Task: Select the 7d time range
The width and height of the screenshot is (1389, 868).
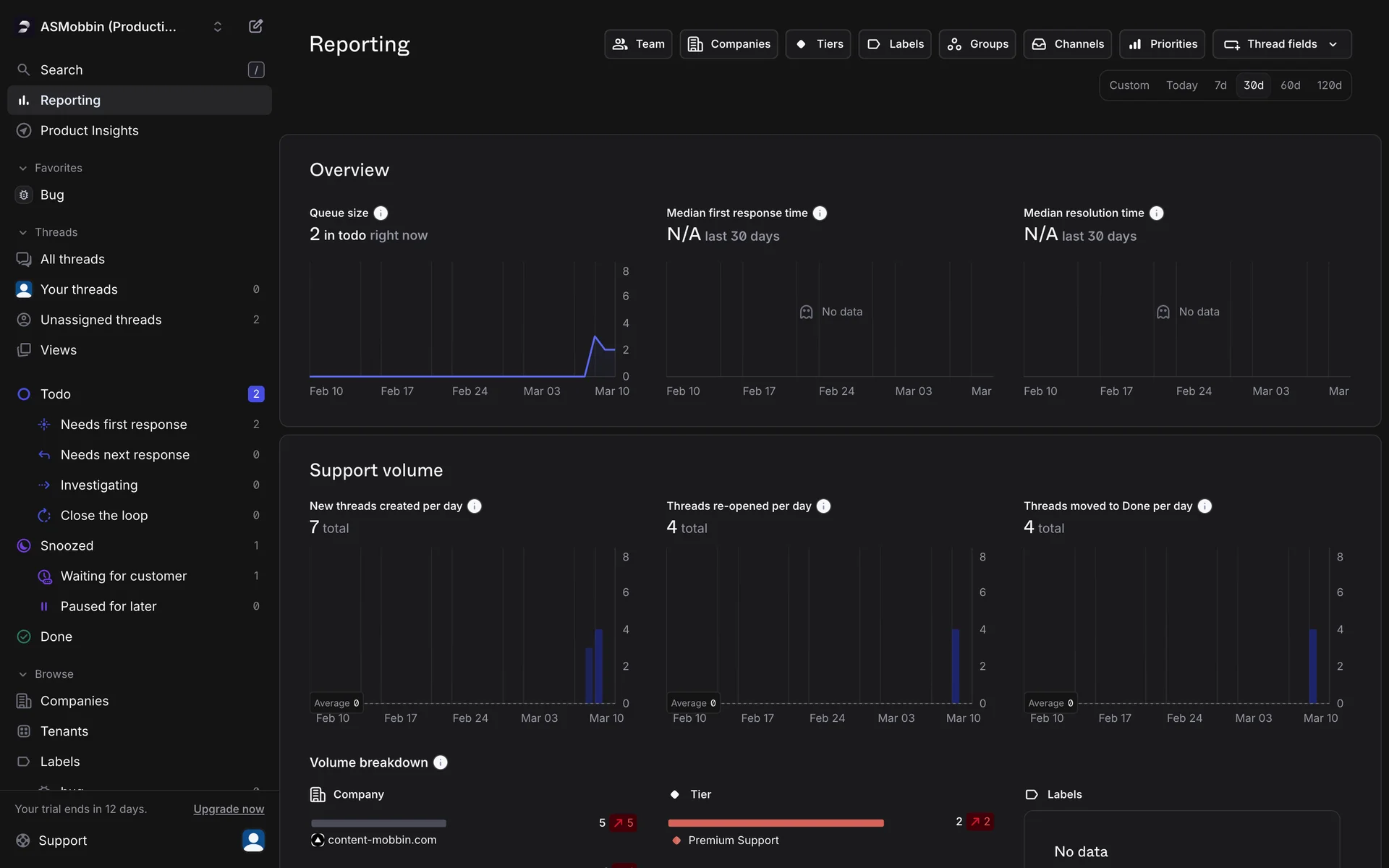Action: click(x=1220, y=85)
